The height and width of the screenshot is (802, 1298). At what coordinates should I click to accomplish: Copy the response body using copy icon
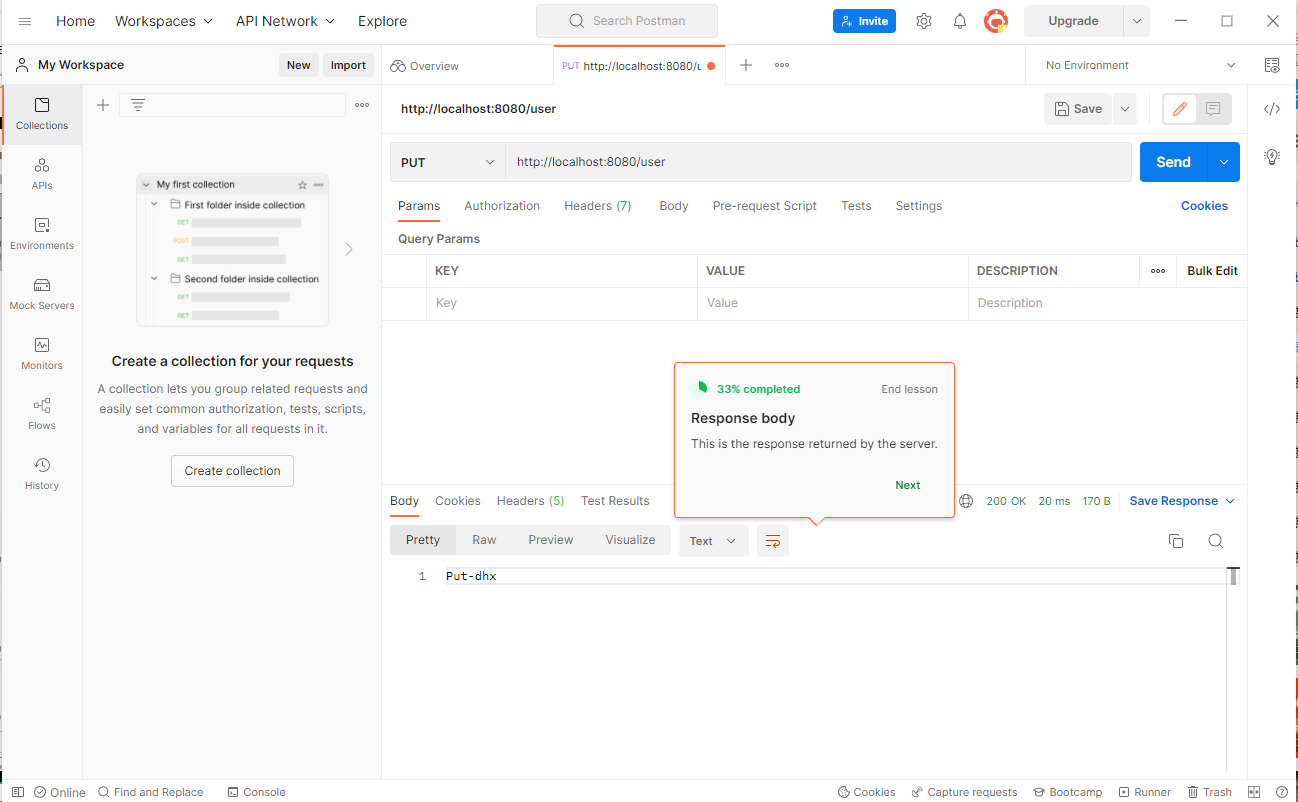(1176, 541)
